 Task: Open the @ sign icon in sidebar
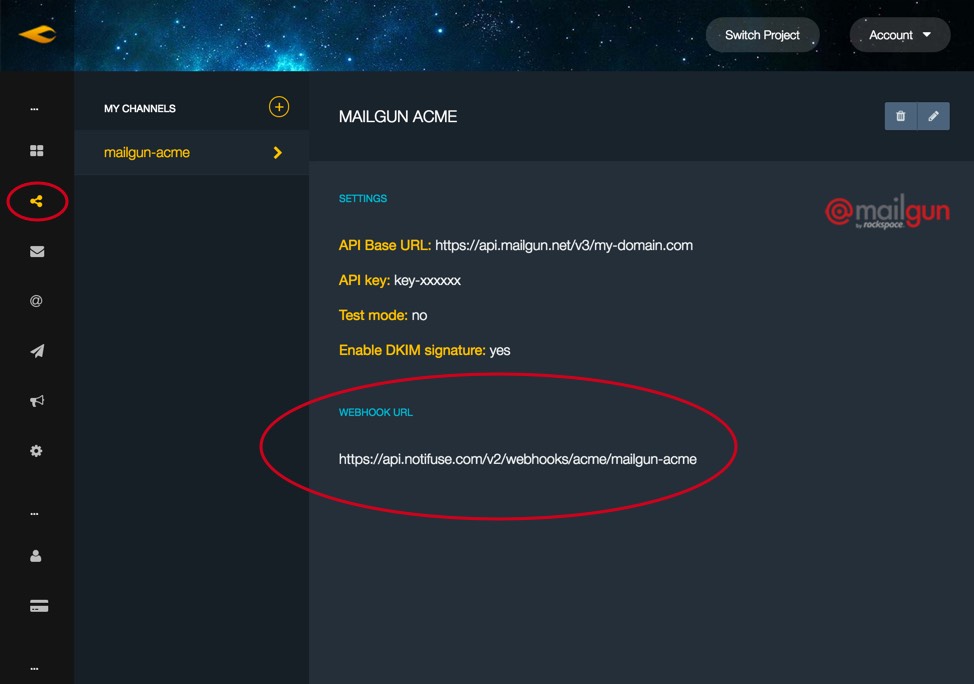pos(36,301)
